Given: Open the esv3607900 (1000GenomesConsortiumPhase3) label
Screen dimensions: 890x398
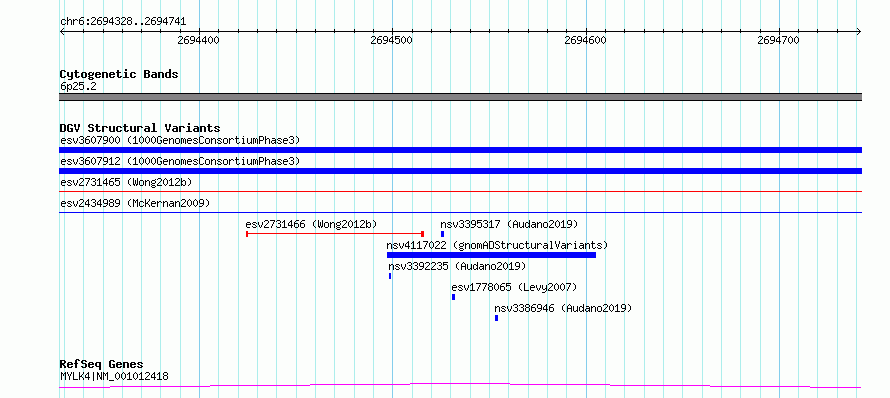Looking at the screenshot, I should 180,140.
